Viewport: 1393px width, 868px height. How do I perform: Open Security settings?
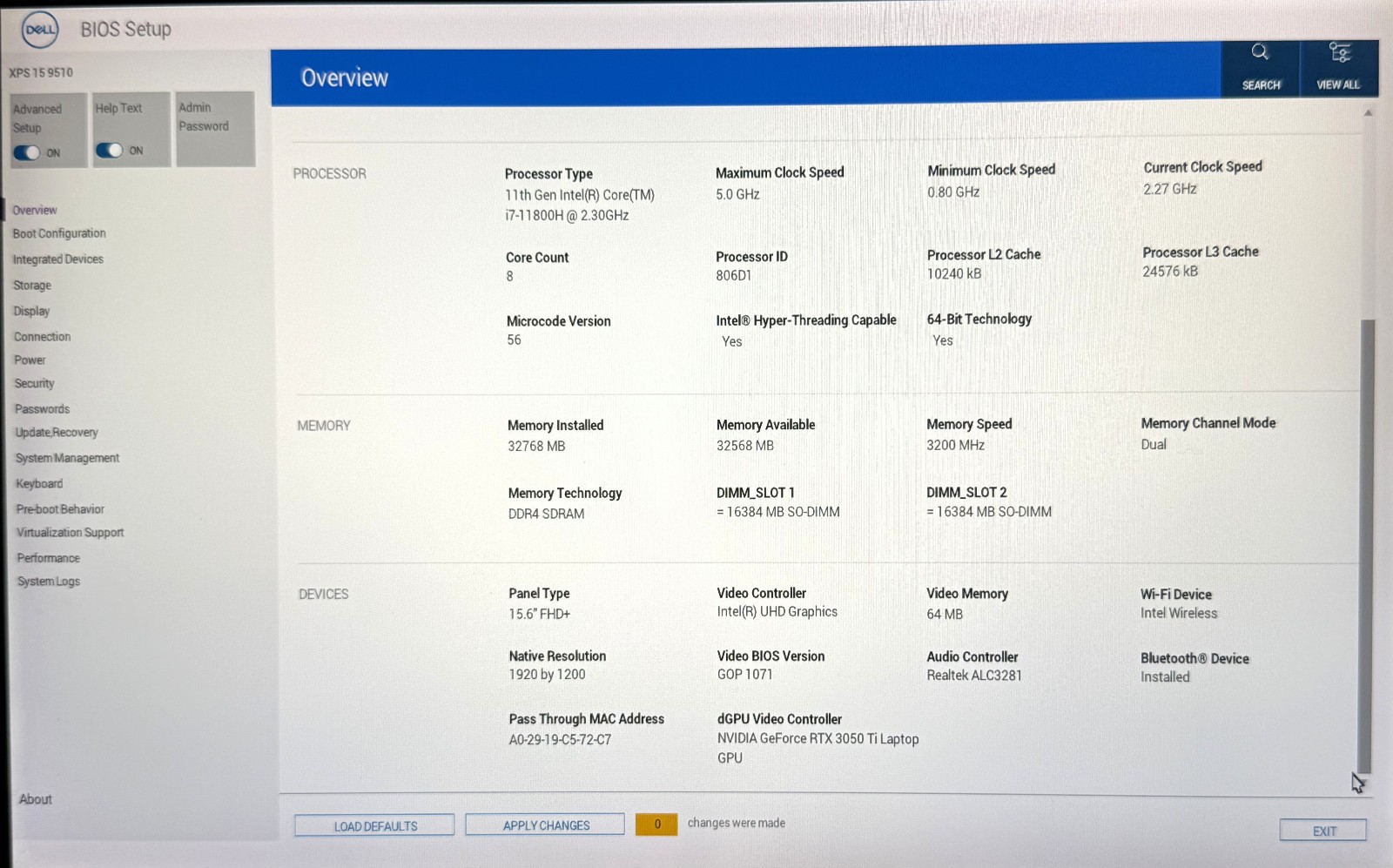[34, 383]
